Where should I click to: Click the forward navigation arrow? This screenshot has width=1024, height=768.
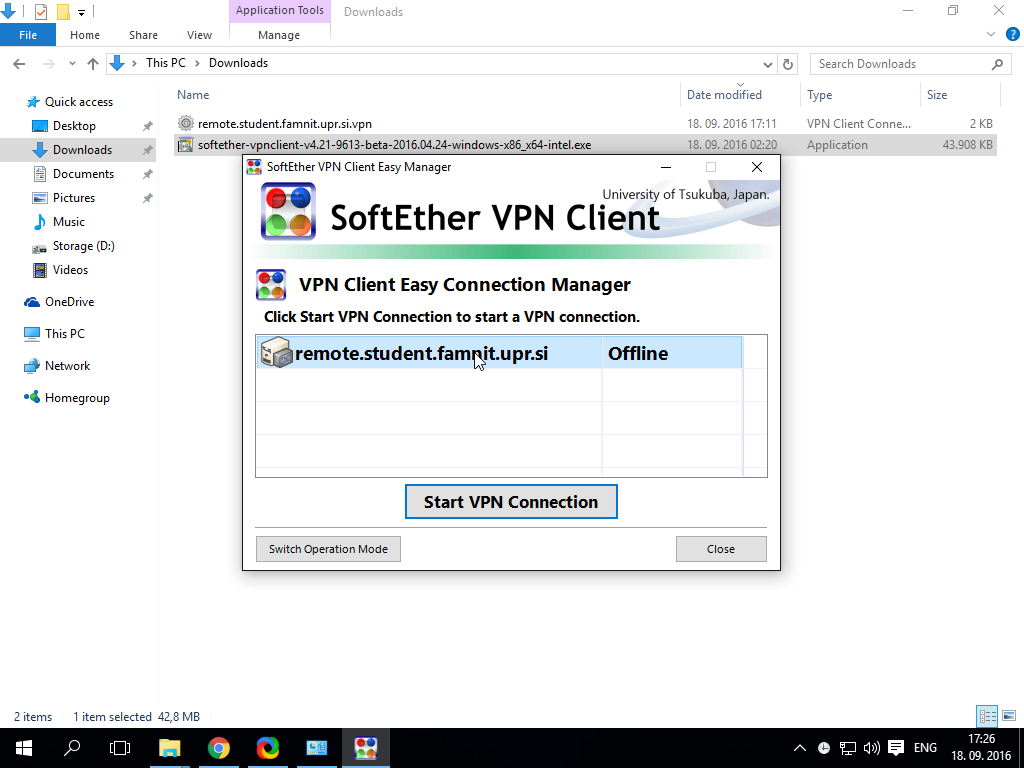click(49, 63)
